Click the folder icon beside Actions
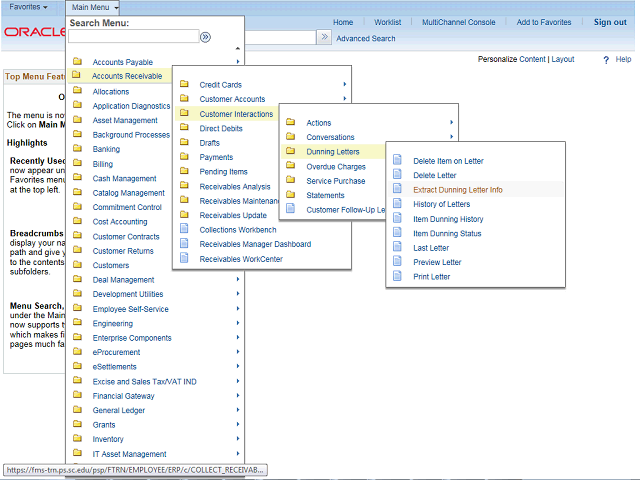Viewport: 640px width, 480px height. tap(291, 122)
